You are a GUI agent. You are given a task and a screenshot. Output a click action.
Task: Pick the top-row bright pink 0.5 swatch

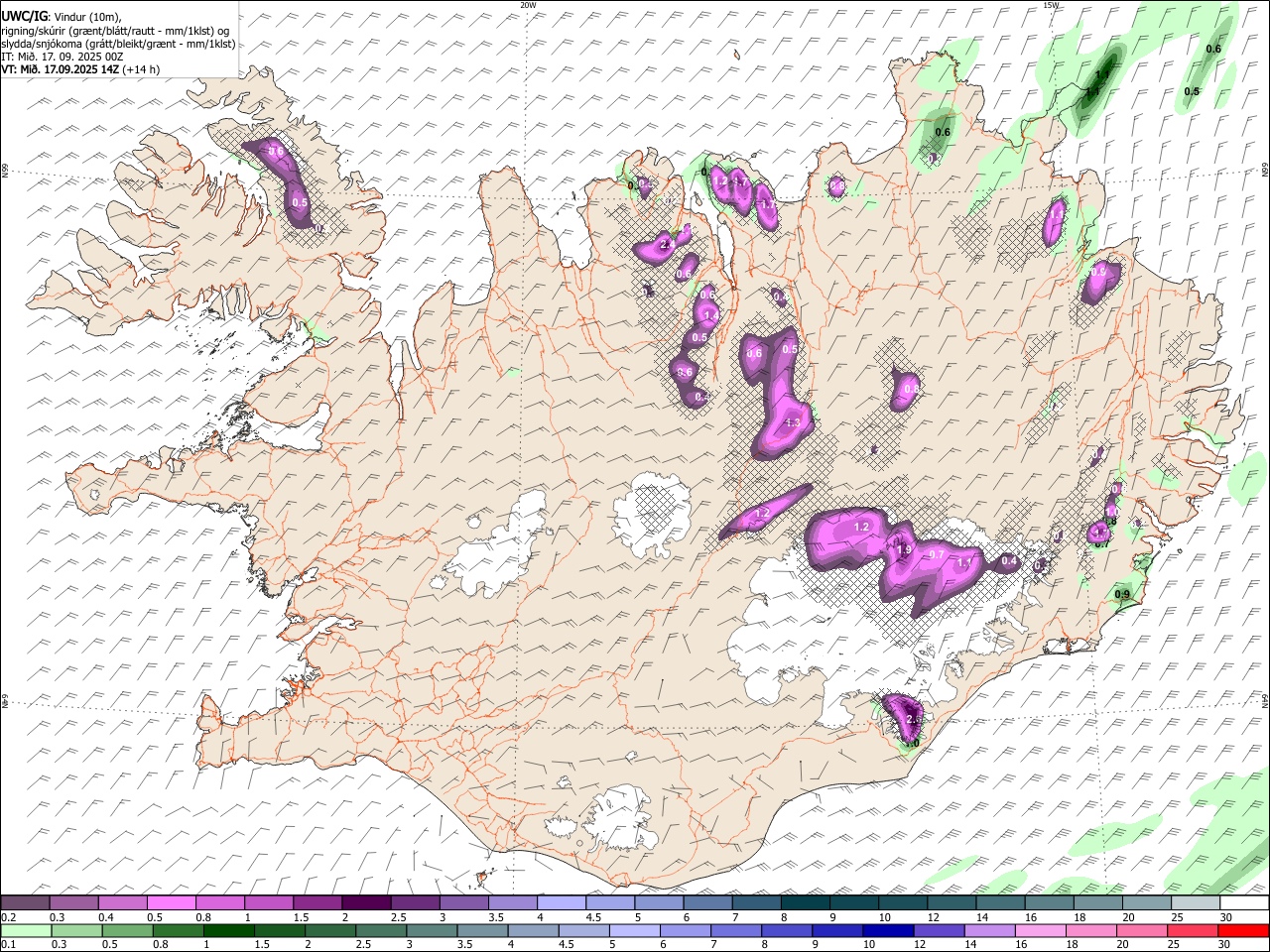[x=172, y=903]
